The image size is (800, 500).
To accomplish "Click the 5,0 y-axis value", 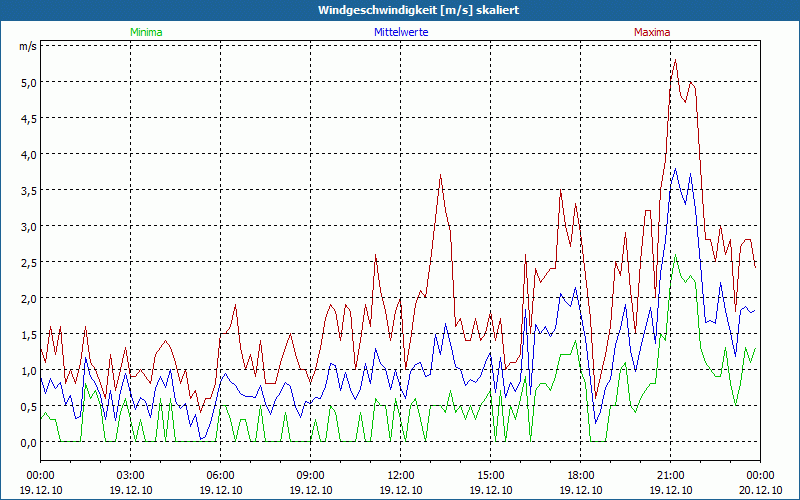I will [29, 82].
